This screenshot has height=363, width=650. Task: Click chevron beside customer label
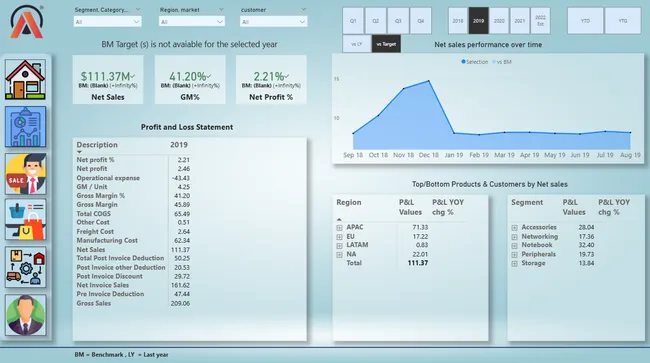pos(303,9)
